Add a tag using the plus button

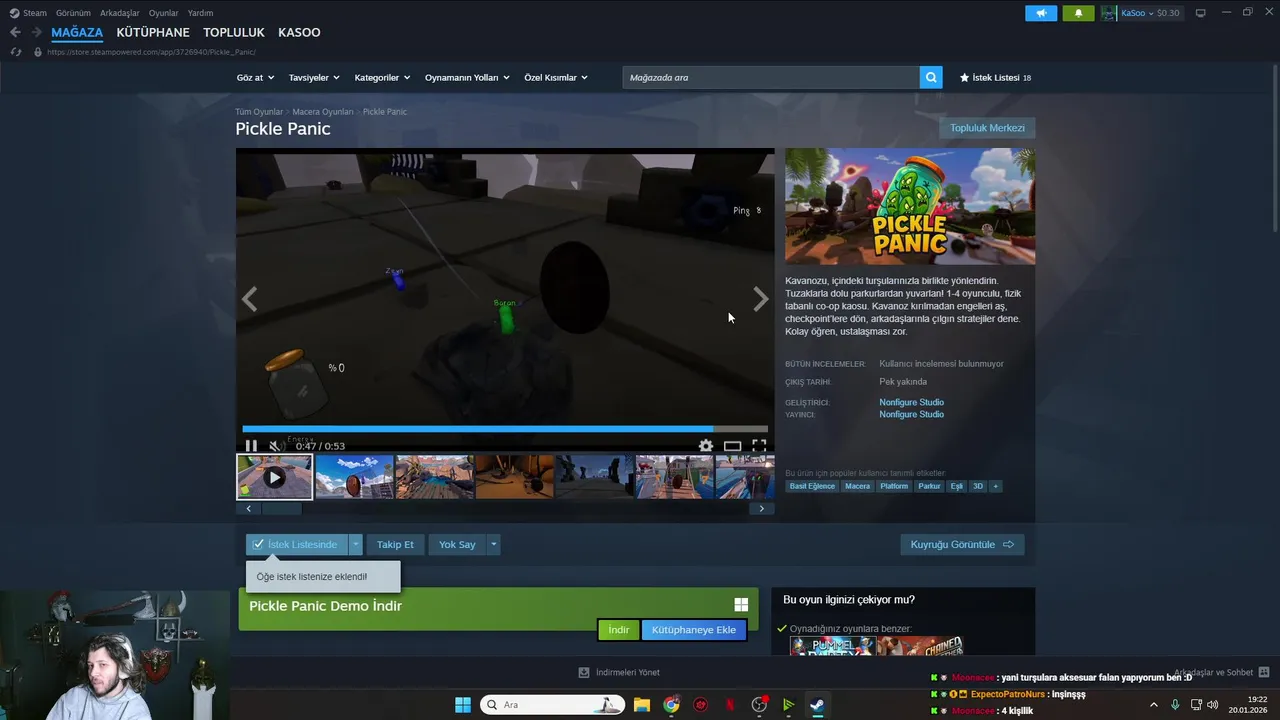point(995,486)
